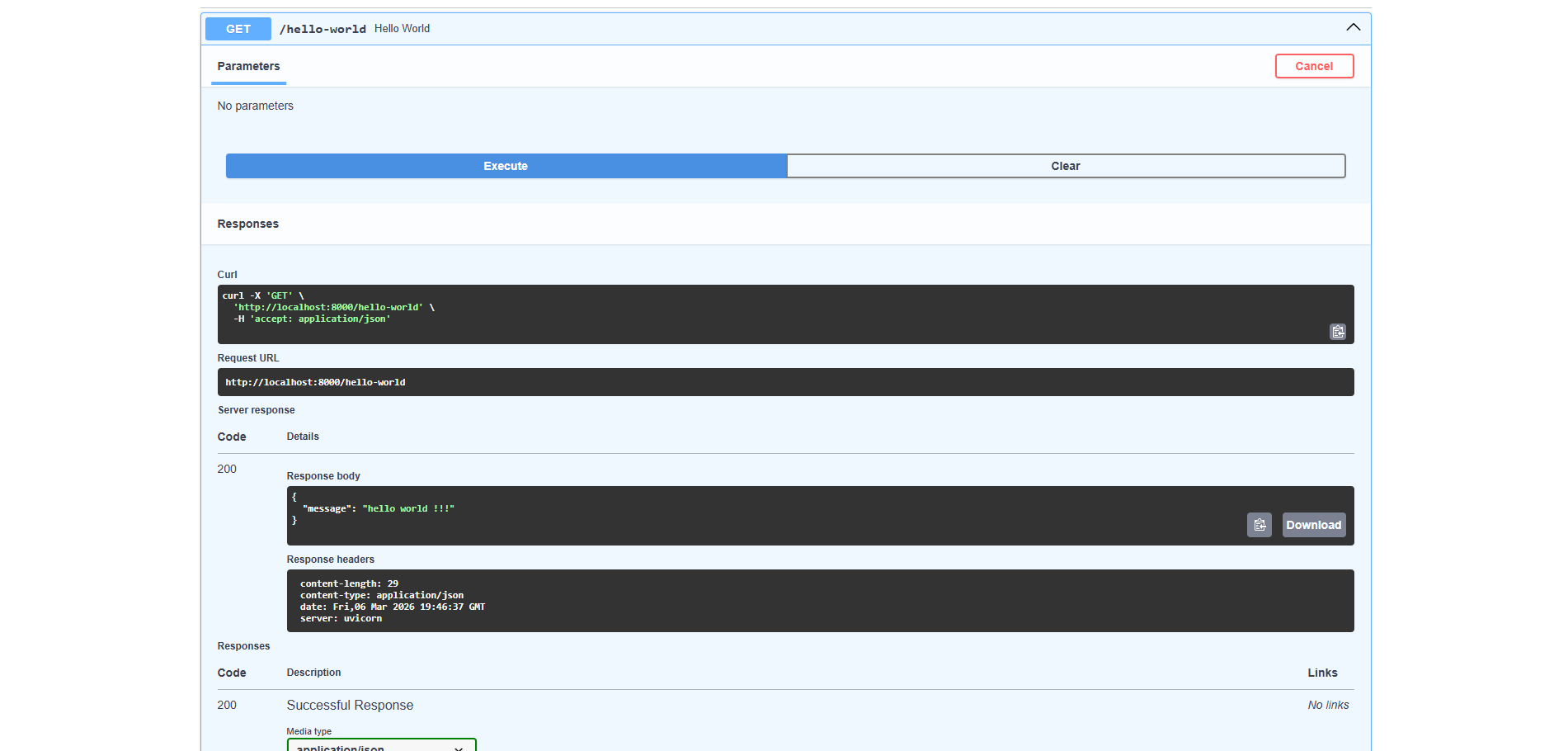
Task: Select the Parameters tab
Action: (248, 66)
